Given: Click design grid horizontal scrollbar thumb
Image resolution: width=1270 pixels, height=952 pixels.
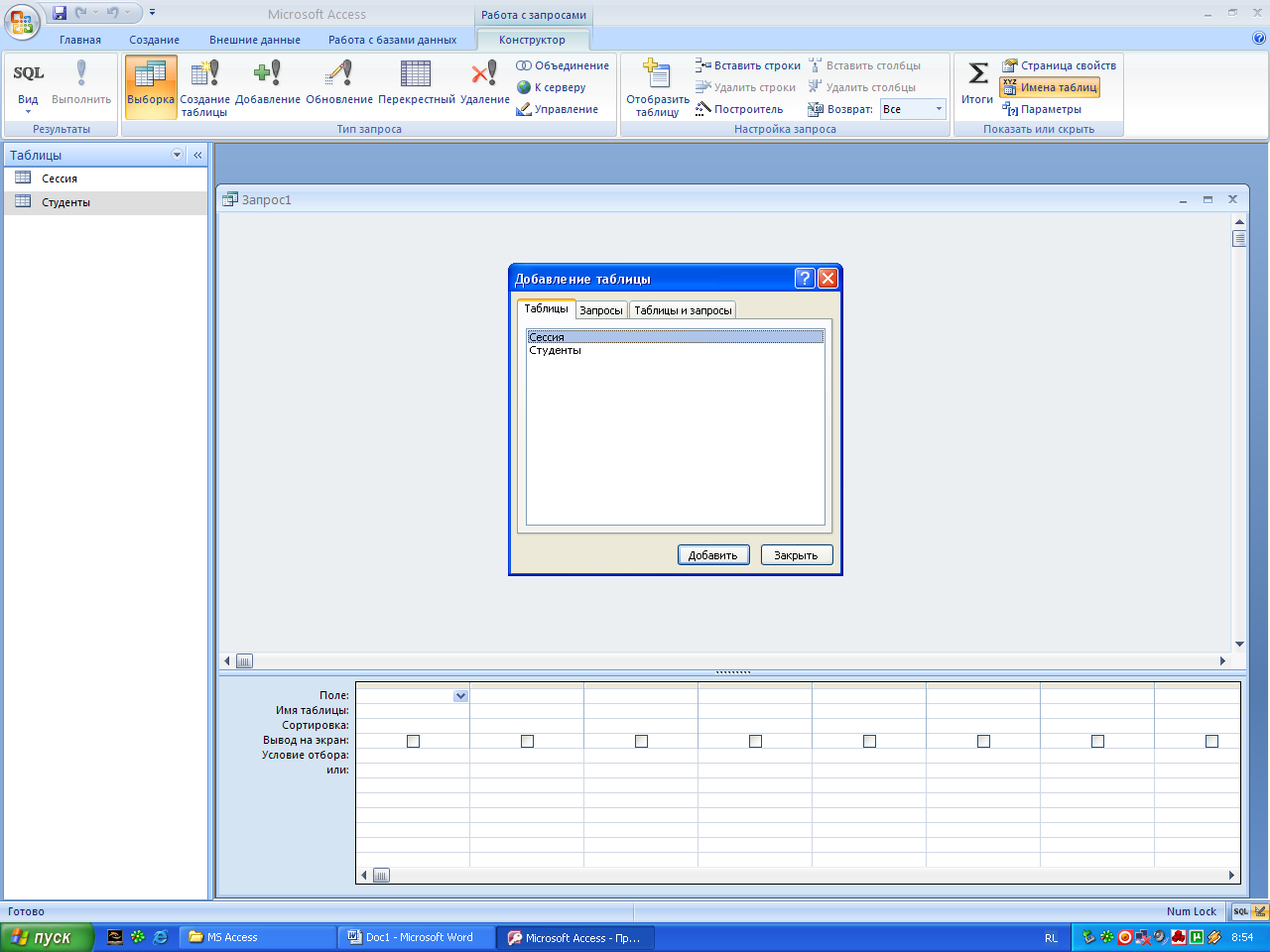Looking at the screenshot, I should point(381,876).
